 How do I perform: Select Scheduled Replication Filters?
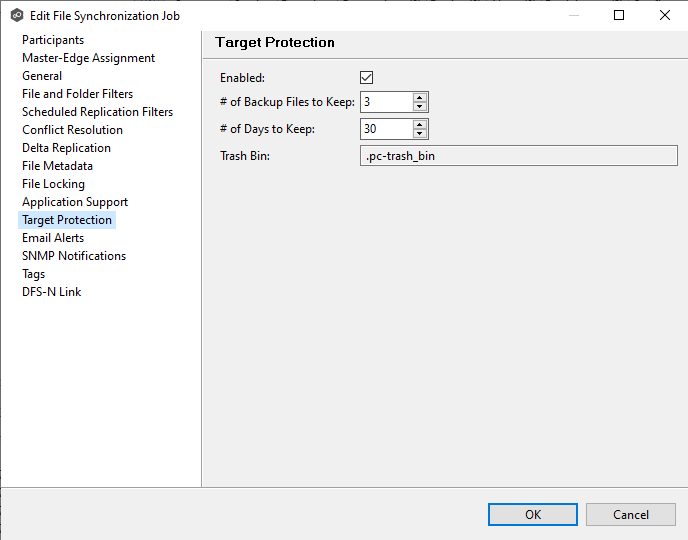pyautogui.click(x=97, y=112)
